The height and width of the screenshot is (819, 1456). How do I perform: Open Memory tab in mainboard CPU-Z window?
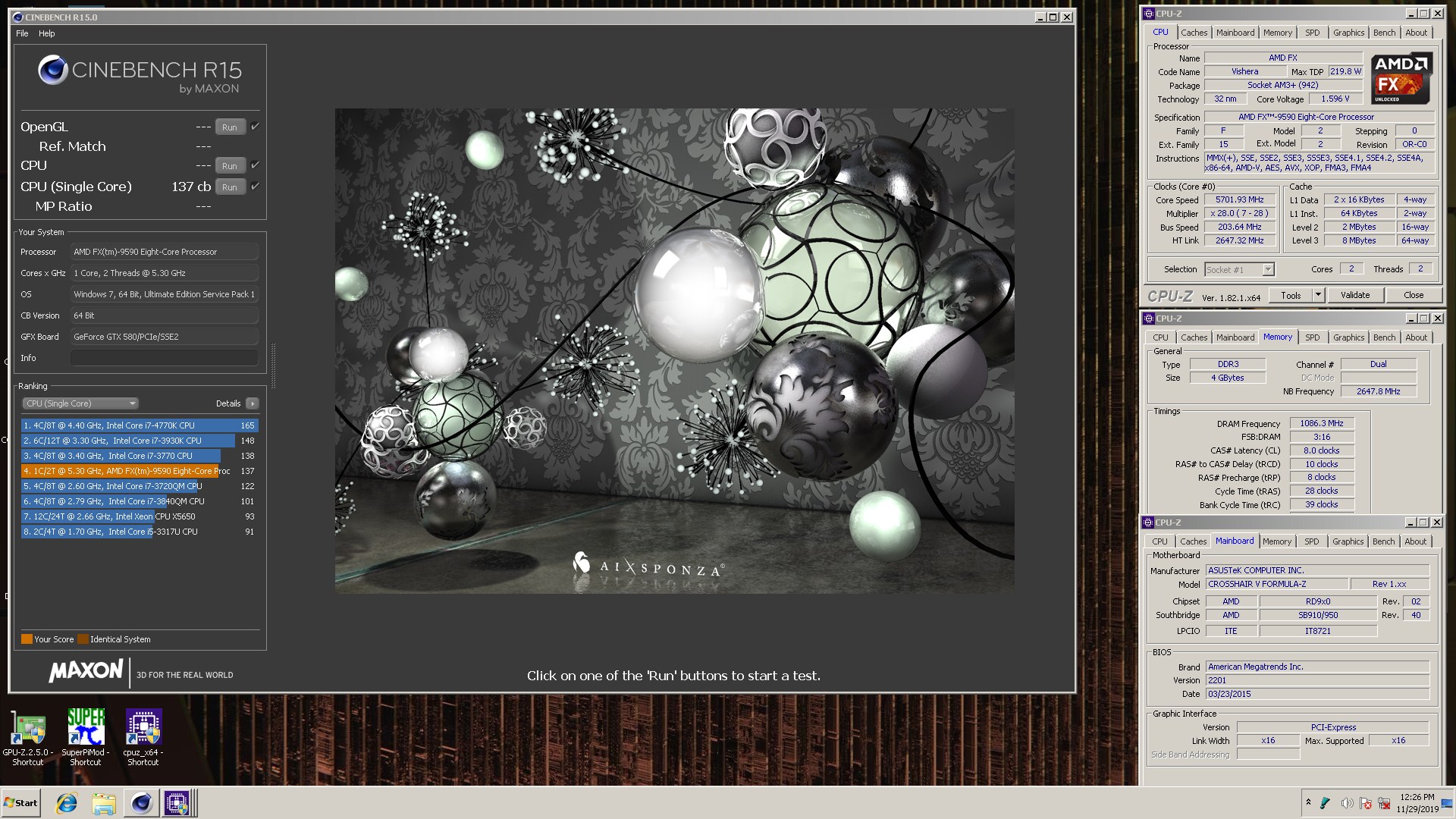click(x=1276, y=541)
